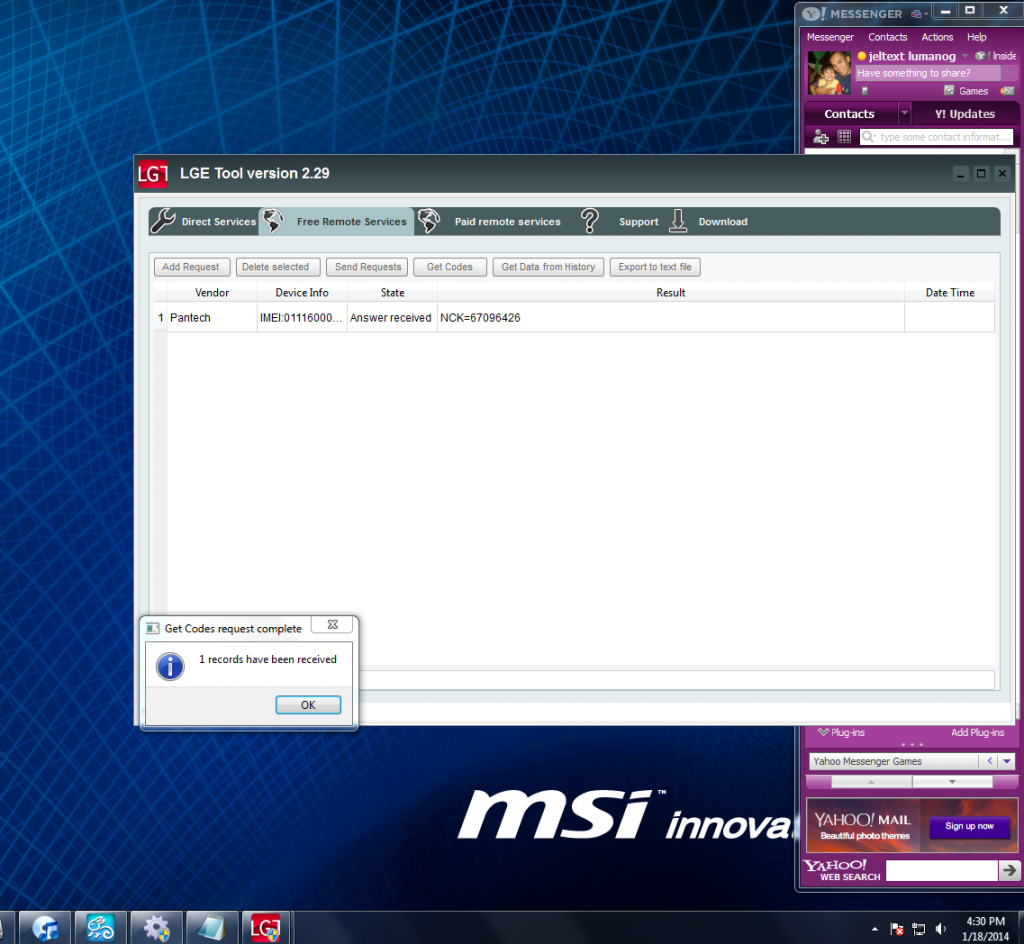1024x944 pixels.
Task: Click the Y! Insider link
Action: pos(995,56)
